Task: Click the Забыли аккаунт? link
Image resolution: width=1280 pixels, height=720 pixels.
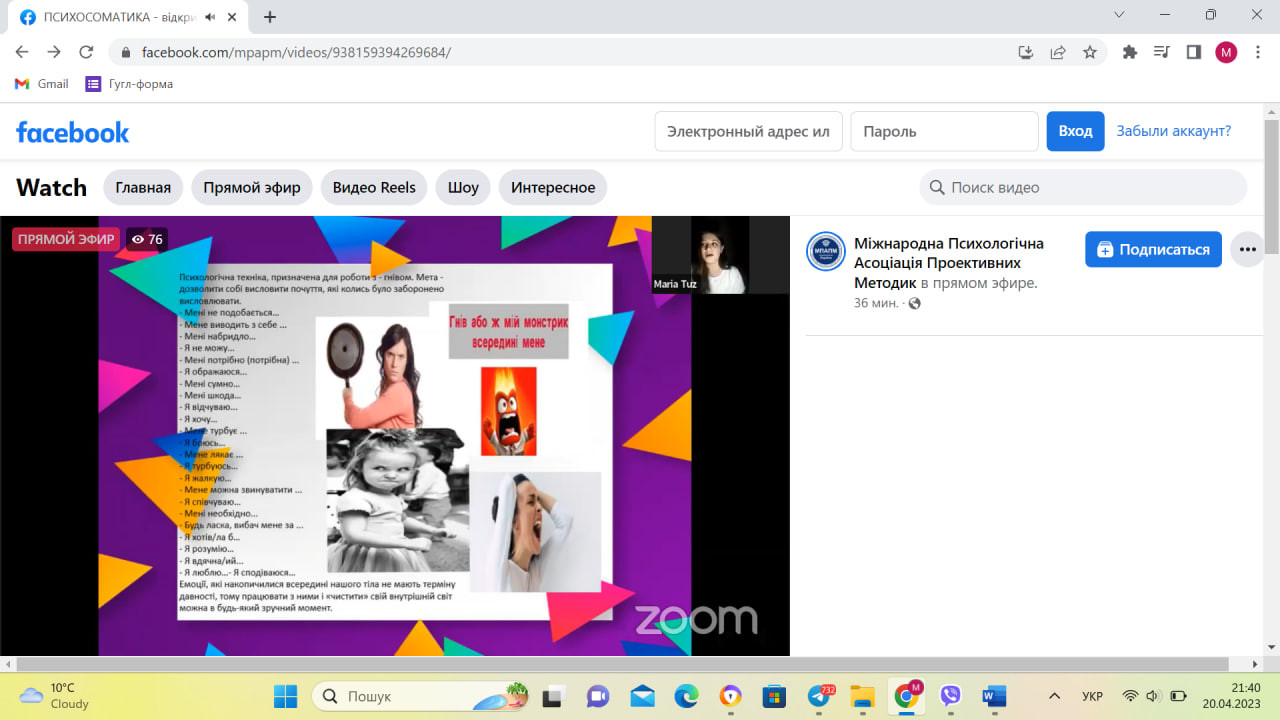Action: coord(1173,131)
